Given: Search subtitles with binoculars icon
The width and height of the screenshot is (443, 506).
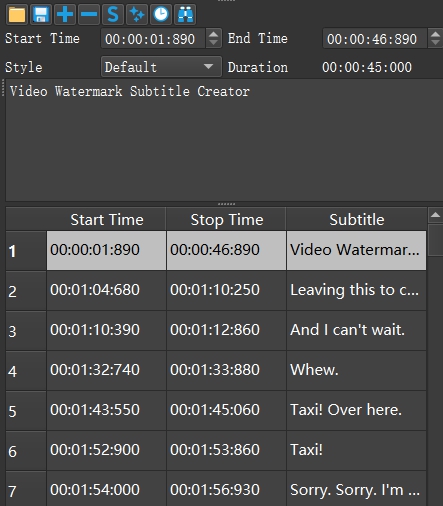Looking at the screenshot, I should tap(185, 15).
